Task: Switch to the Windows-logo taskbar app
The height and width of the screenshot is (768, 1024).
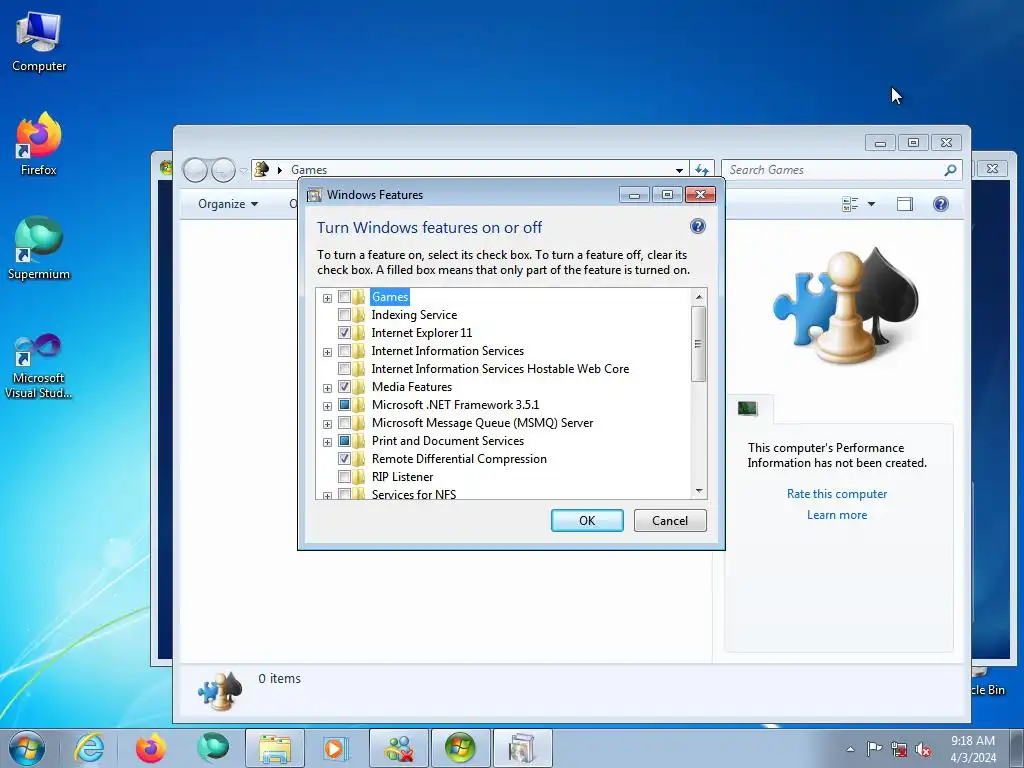Action: [x=460, y=748]
